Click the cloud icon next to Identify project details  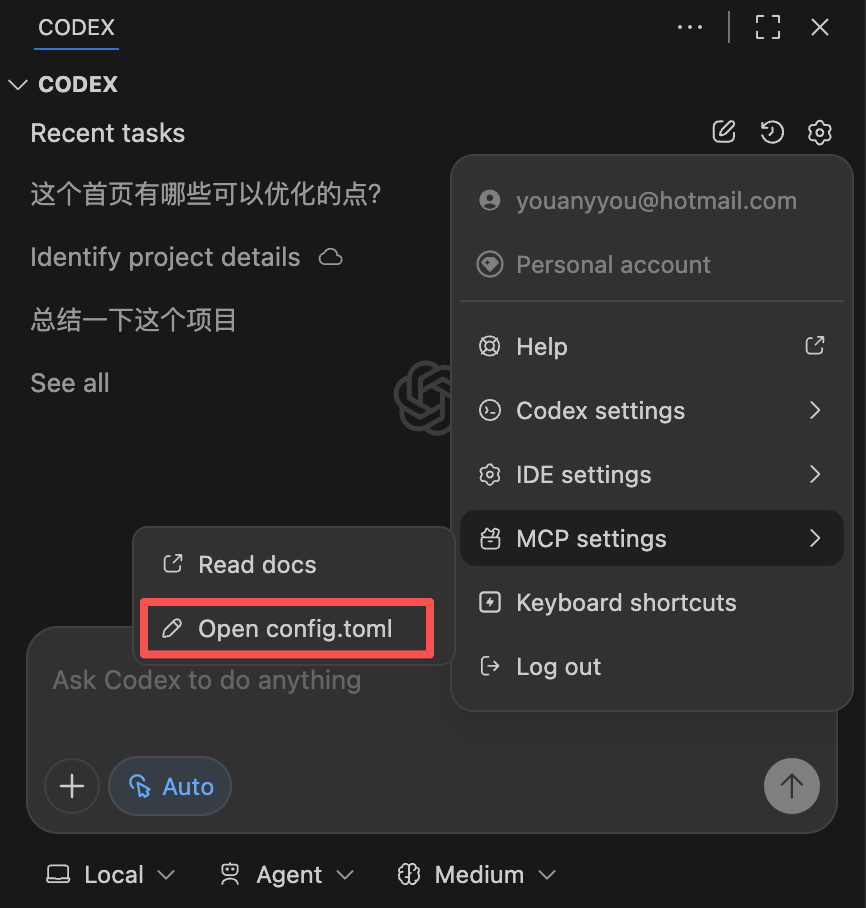click(331, 257)
